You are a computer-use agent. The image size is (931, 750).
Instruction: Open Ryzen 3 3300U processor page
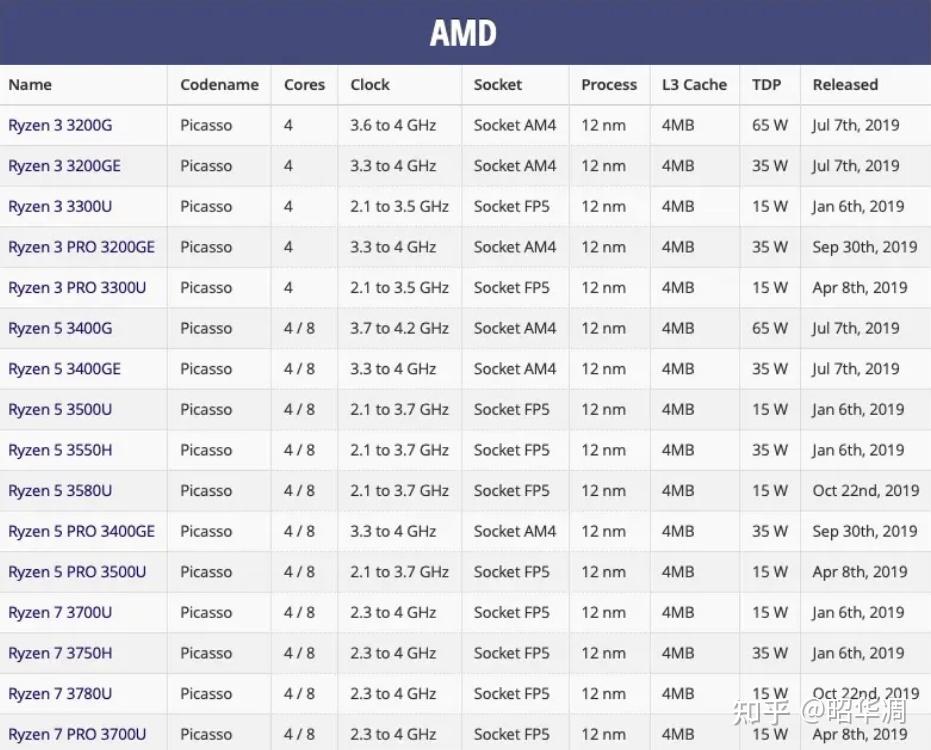click(60, 207)
